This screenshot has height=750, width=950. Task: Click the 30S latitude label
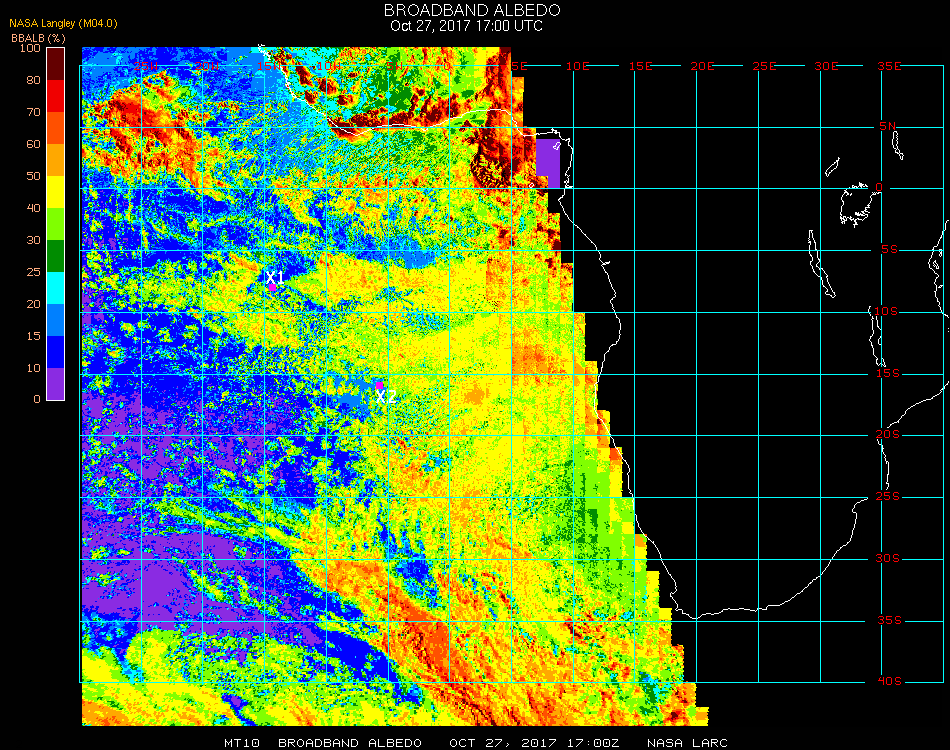pyautogui.click(x=888, y=559)
